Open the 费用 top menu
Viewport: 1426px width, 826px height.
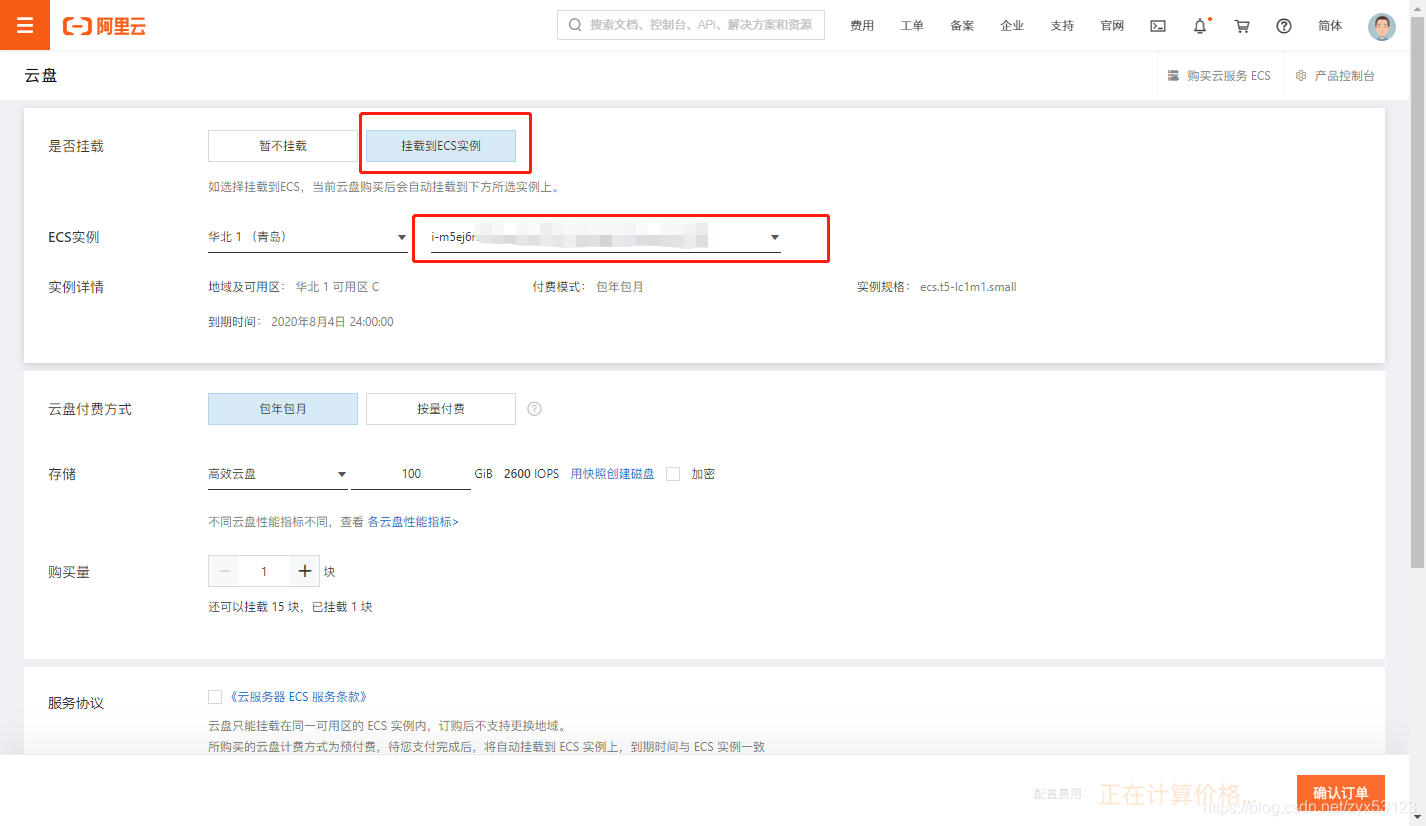(x=862, y=26)
